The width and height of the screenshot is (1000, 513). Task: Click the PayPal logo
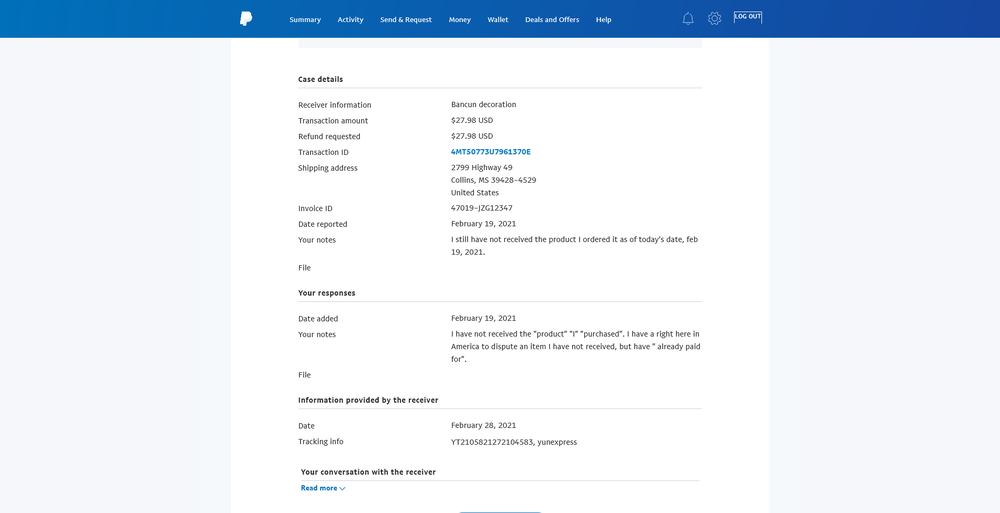tap(246, 19)
